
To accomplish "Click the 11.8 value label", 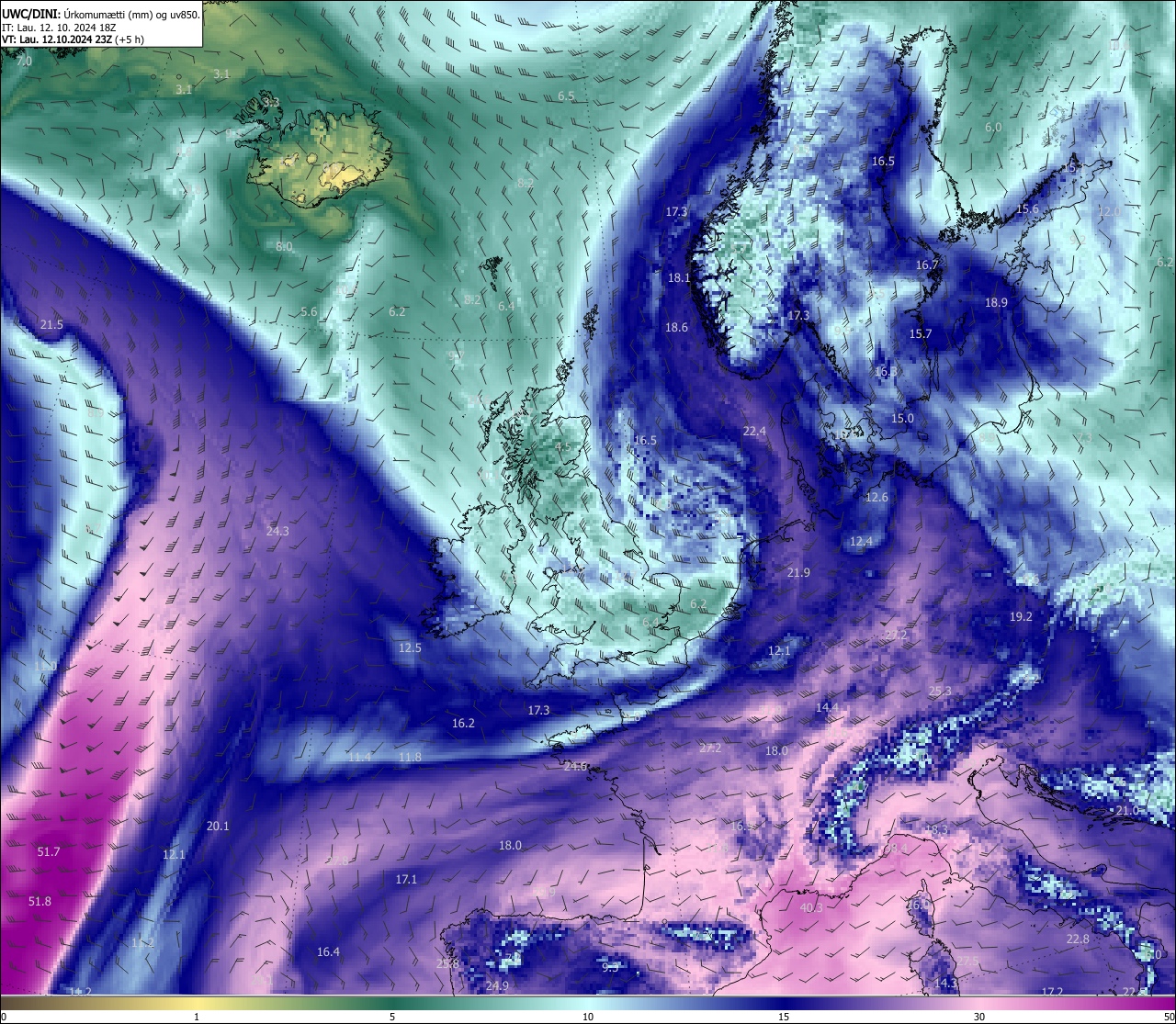I will pos(410,758).
